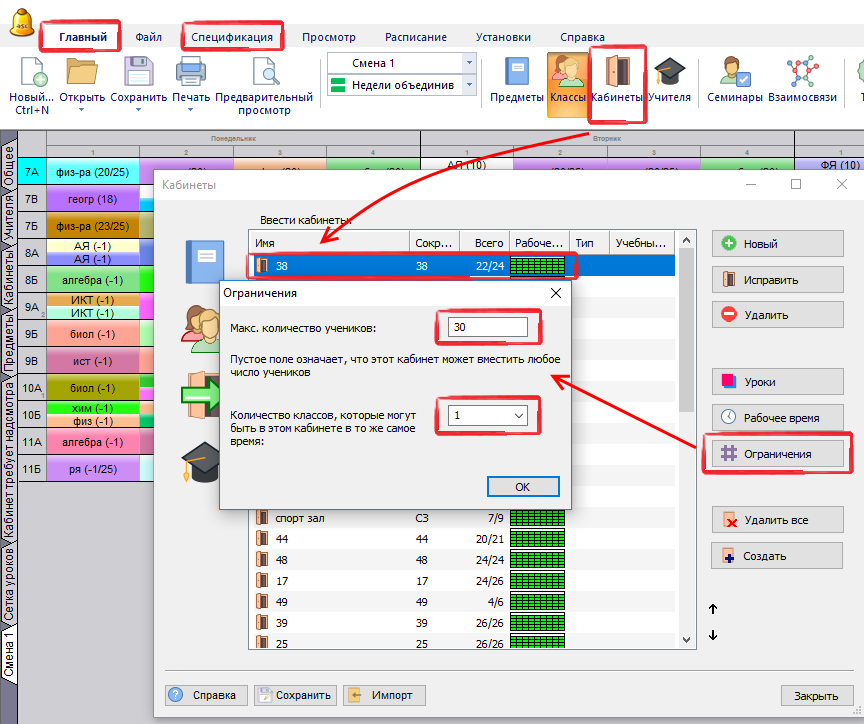The image size is (864, 724).
Task: Click the Сохранить floppy disk icon
Action: click(x=138, y=75)
